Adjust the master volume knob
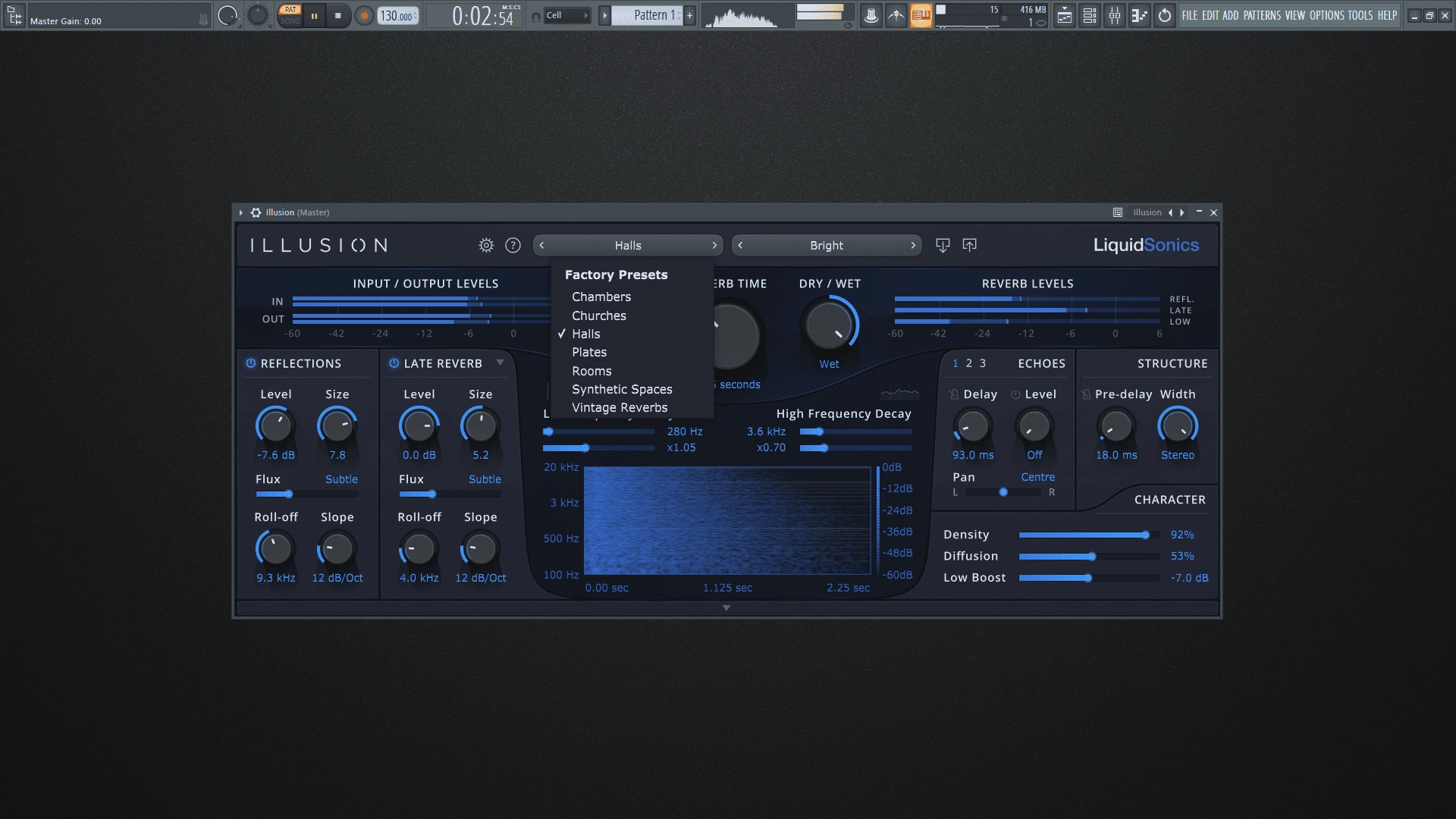This screenshot has height=819, width=1456. [x=227, y=15]
